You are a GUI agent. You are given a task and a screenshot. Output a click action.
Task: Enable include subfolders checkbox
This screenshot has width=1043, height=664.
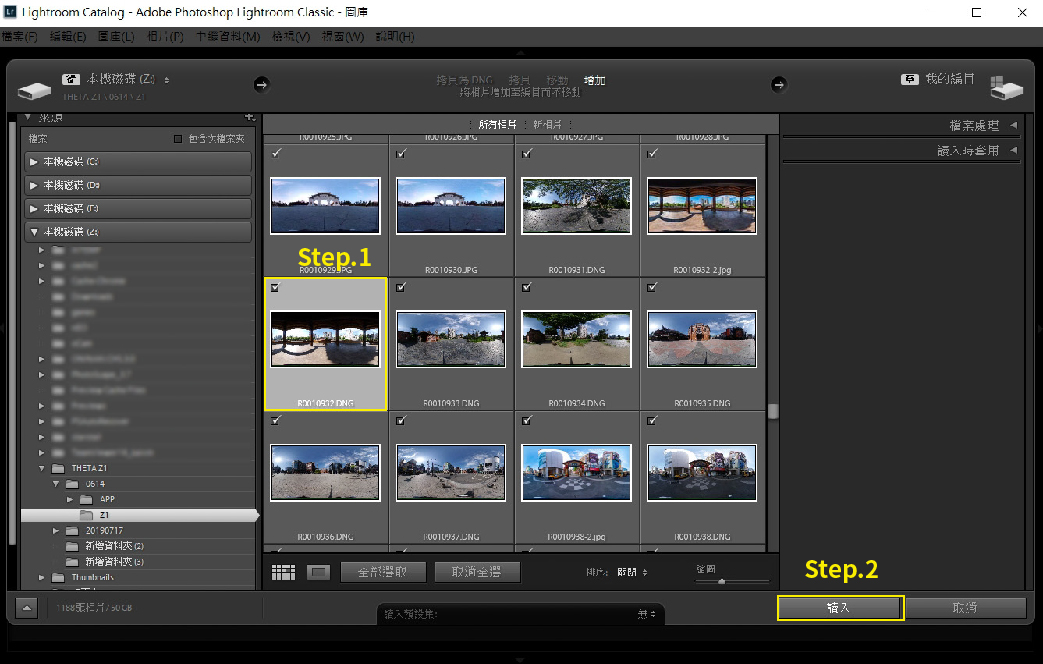click(179, 139)
